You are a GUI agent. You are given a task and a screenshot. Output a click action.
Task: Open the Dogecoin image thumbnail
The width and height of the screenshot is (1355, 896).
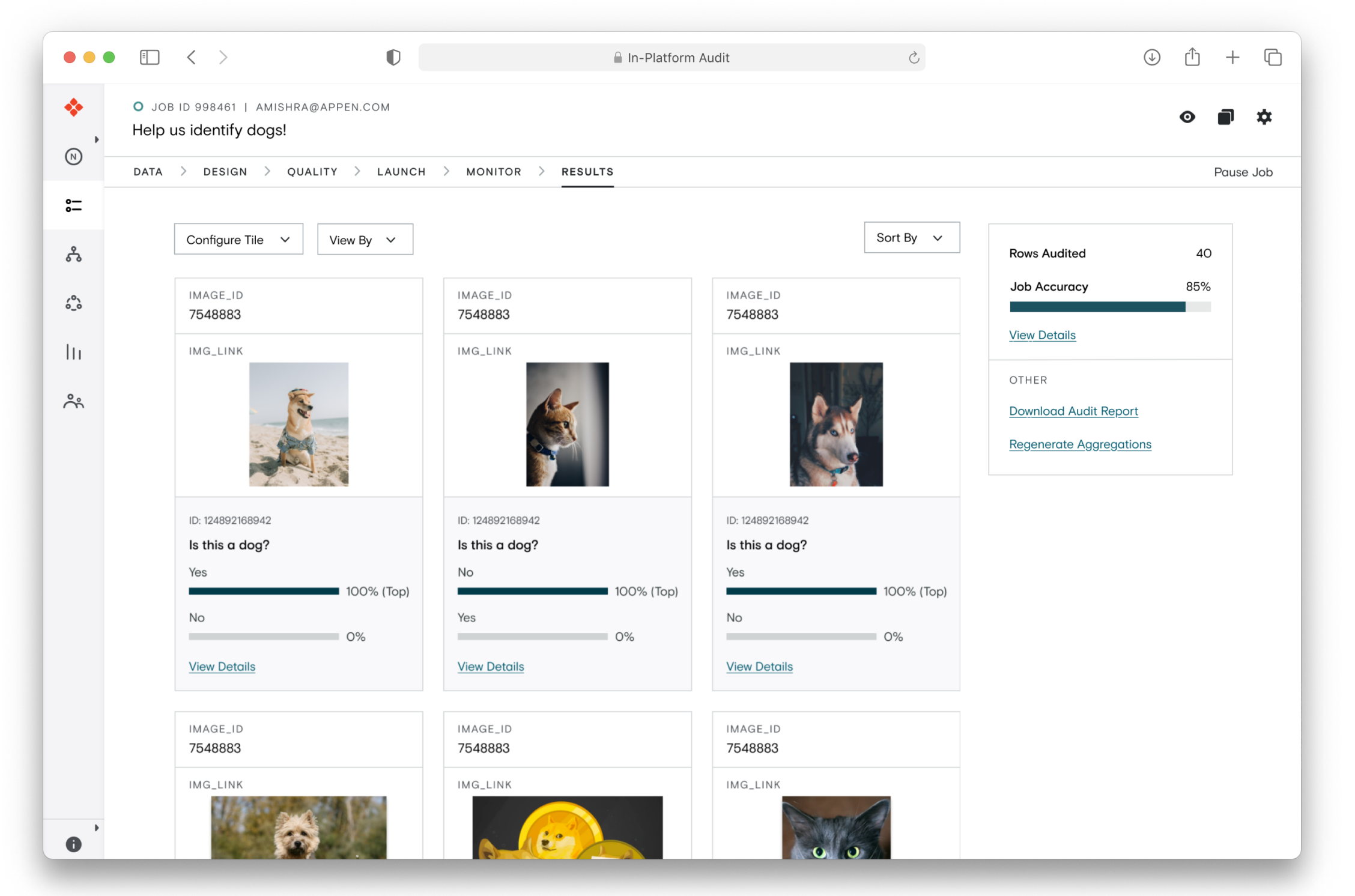coord(567,827)
